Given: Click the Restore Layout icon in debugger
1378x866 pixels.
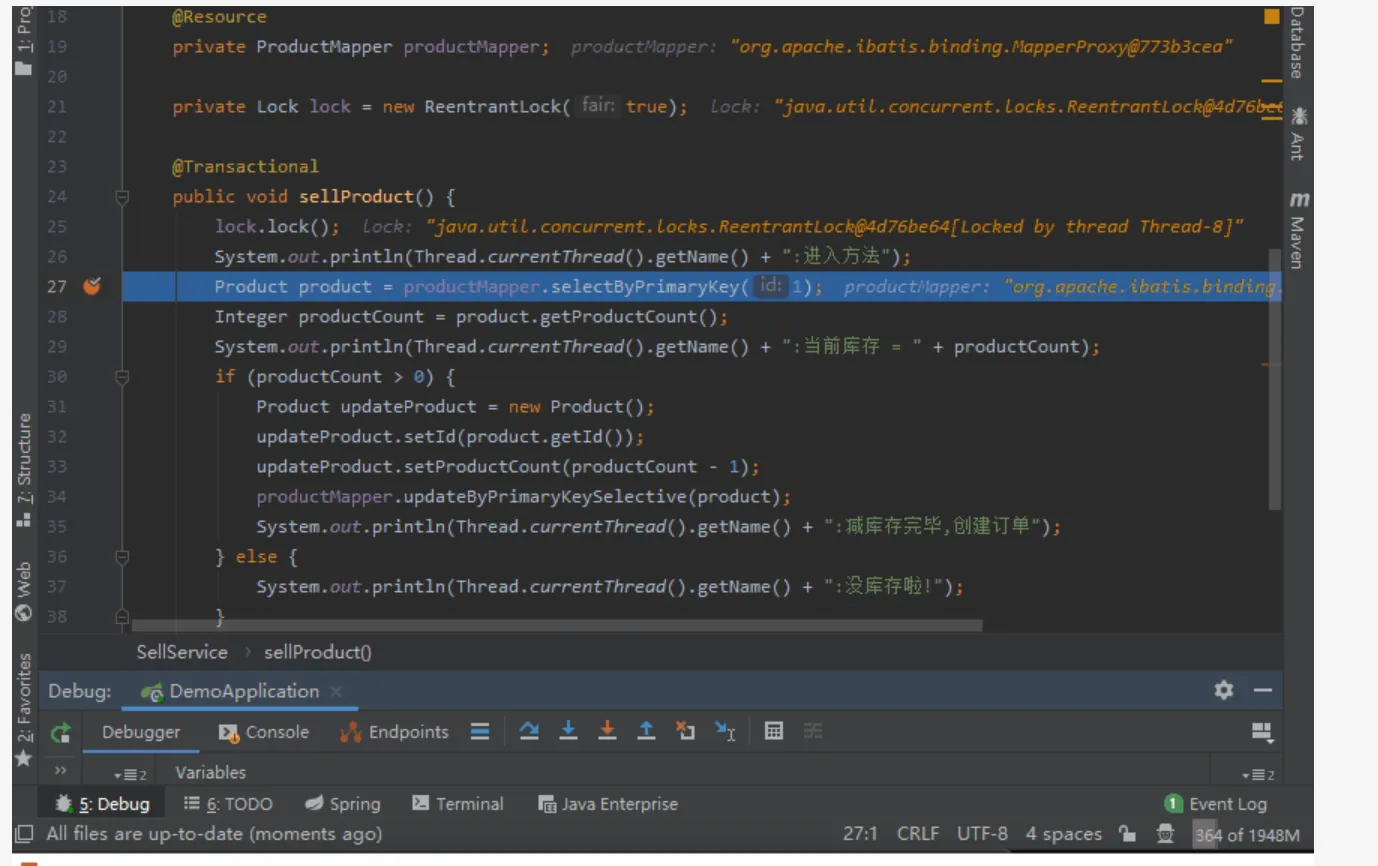Looking at the screenshot, I should pyautogui.click(x=1262, y=733).
